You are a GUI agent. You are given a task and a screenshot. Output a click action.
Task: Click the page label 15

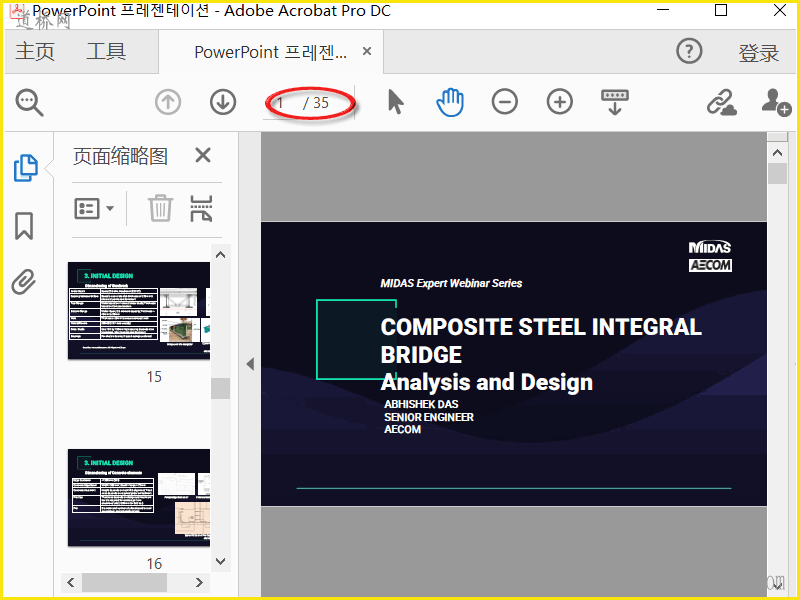(154, 377)
